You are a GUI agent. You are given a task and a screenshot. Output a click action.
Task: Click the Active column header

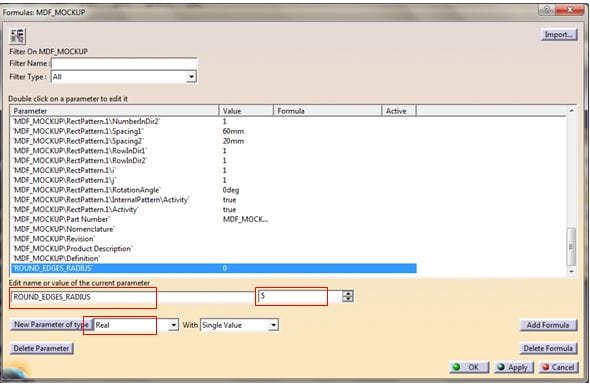pyautogui.click(x=399, y=111)
